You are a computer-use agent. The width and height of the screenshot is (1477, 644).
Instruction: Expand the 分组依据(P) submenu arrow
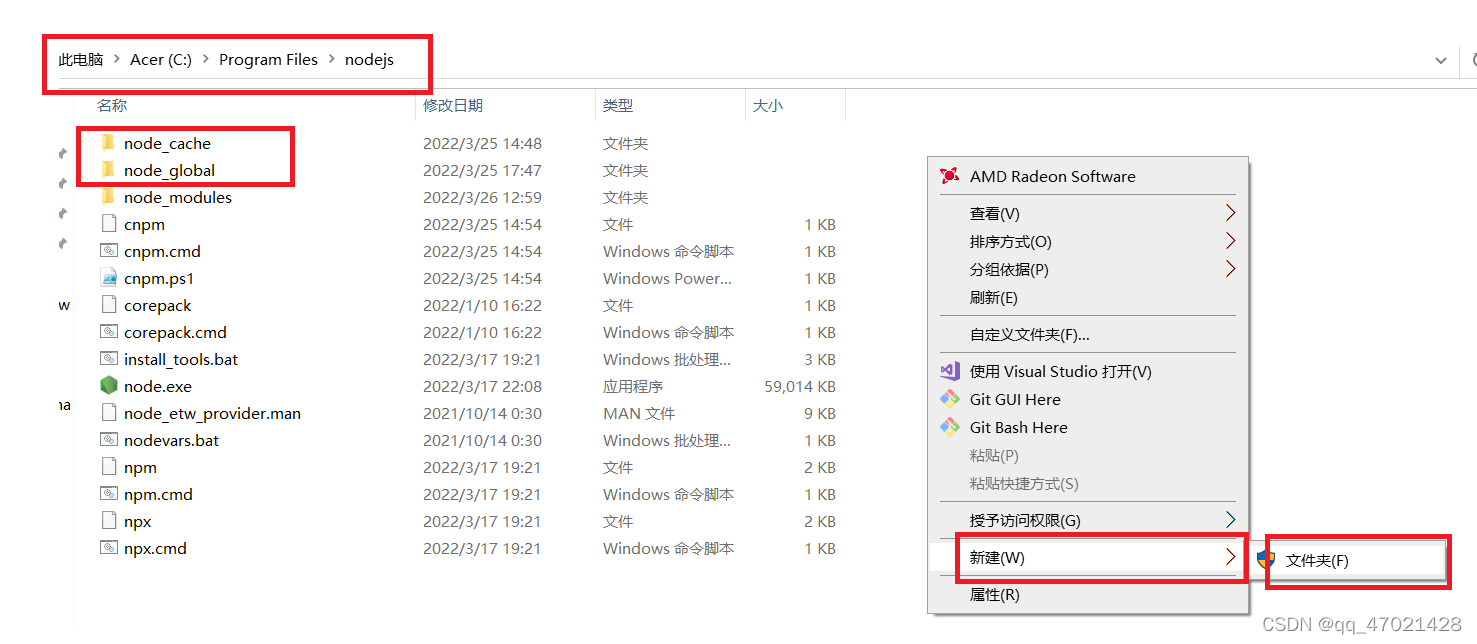pyautogui.click(x=1230, y=269)
